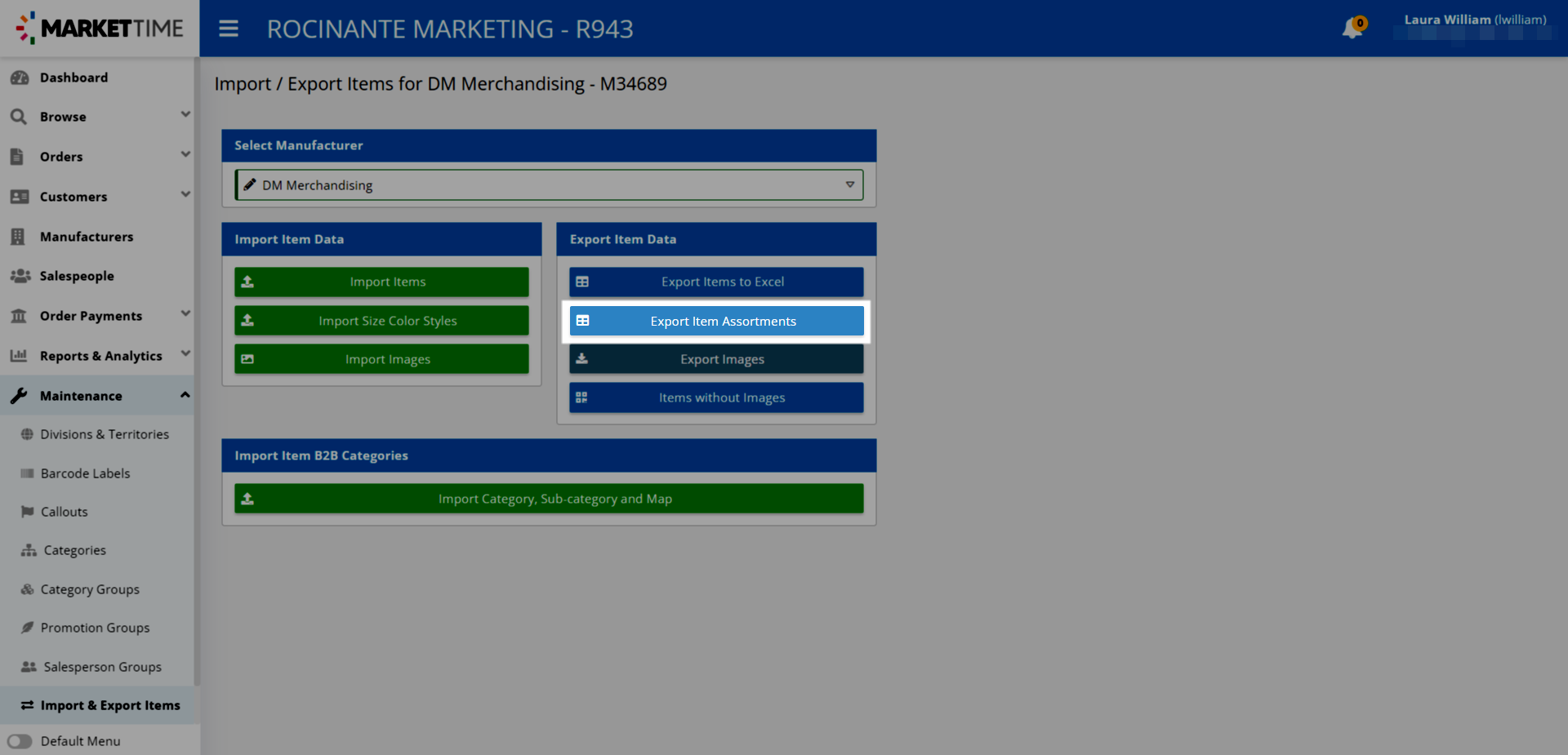Click the sidebar vertical scrollbar
The height and width of the screenshot is (755, 1568).
click(x=197, y=371)
